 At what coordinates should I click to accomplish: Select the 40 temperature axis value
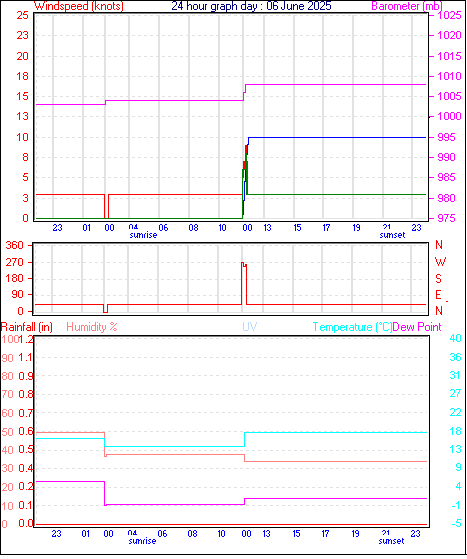pyautogui.click(x=455, y=338)
